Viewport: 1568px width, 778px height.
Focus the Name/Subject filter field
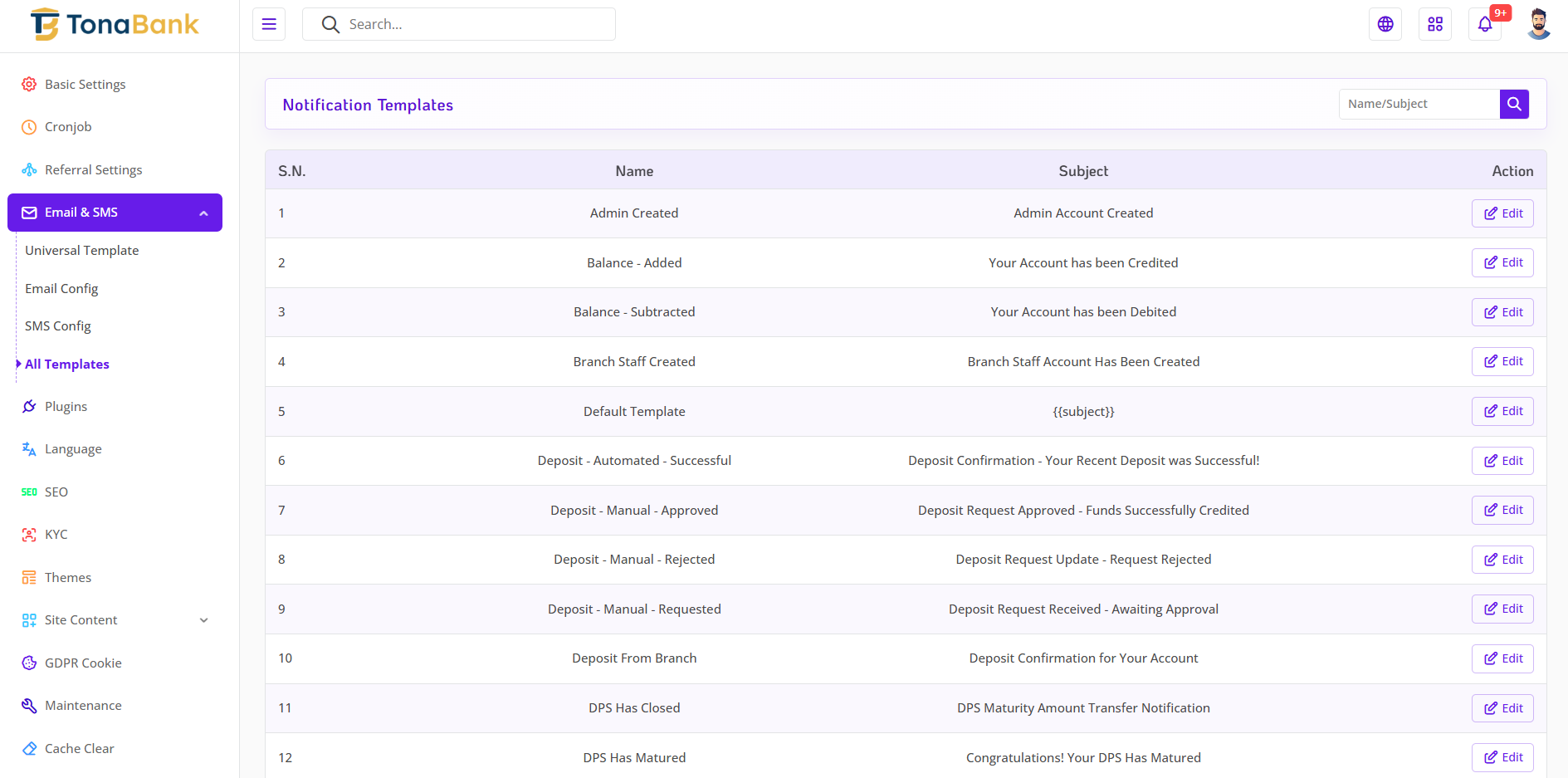tap(1419, 104)
